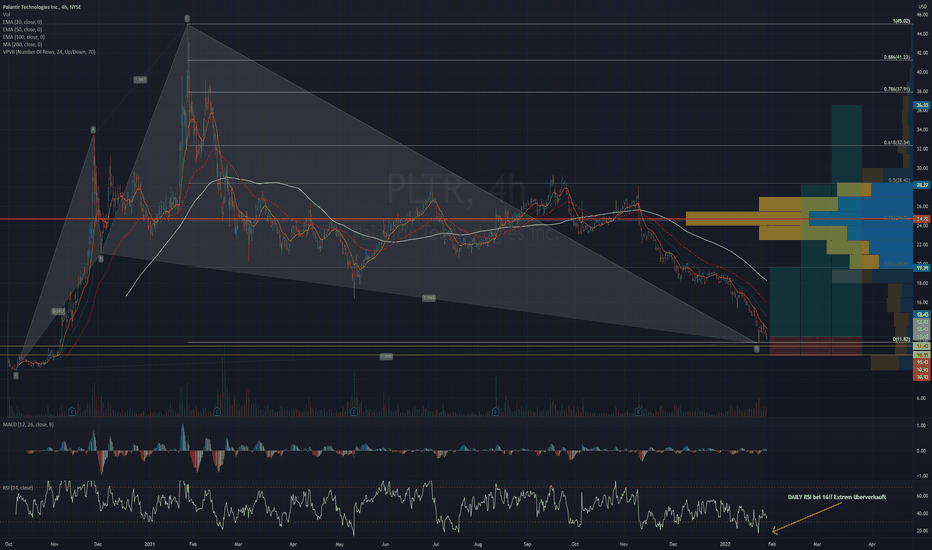The image size is (932, 550).
Task: Click the MACD (12, 26, close, 9) label
Action: (x=28, y=425)
